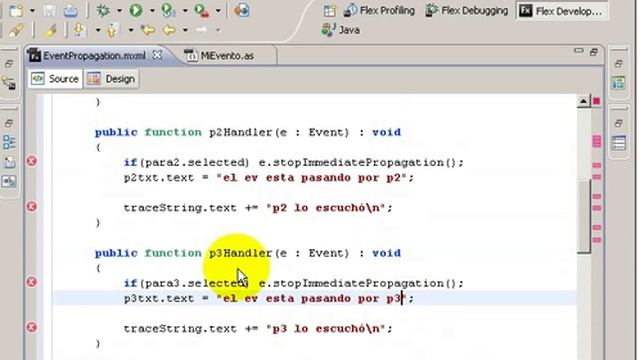Switch to the Java perspective
Viewport: 640px width, 360px height.
[341, 30]
